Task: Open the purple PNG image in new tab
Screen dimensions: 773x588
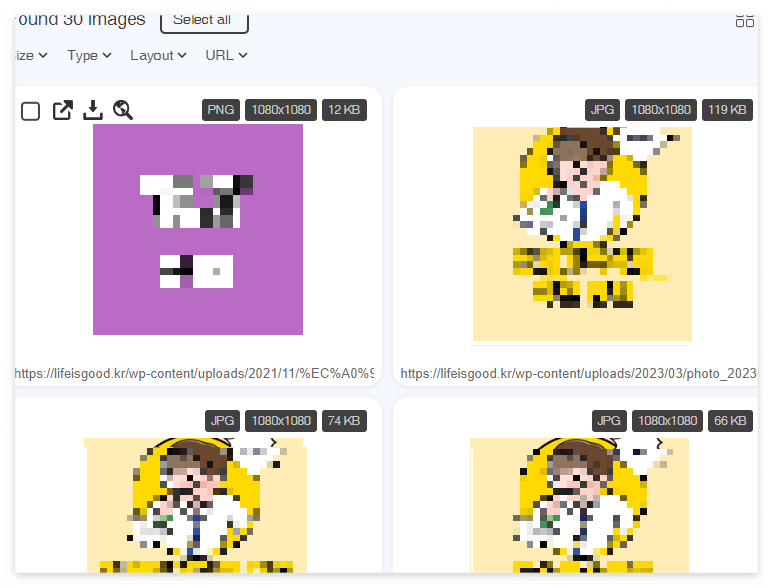Action: click(x=63, y=110)
